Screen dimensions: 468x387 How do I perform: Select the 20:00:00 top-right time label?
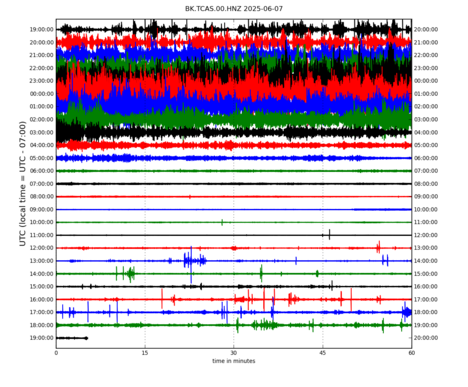click(426, 29)
